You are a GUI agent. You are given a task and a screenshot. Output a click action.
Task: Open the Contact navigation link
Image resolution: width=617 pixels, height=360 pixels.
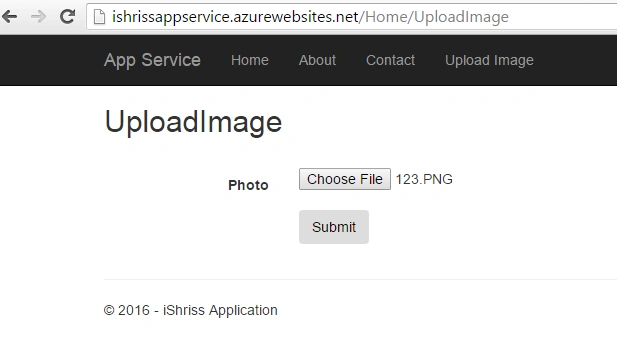coord(390,60)
